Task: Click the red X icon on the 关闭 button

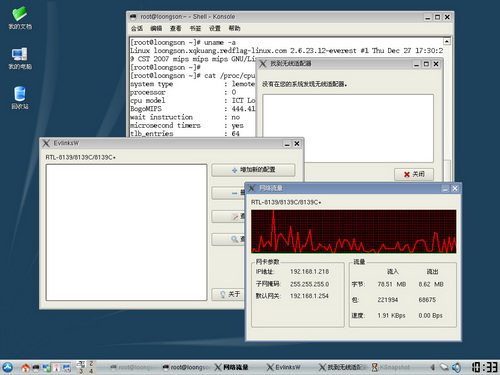Action: point(407,174)
